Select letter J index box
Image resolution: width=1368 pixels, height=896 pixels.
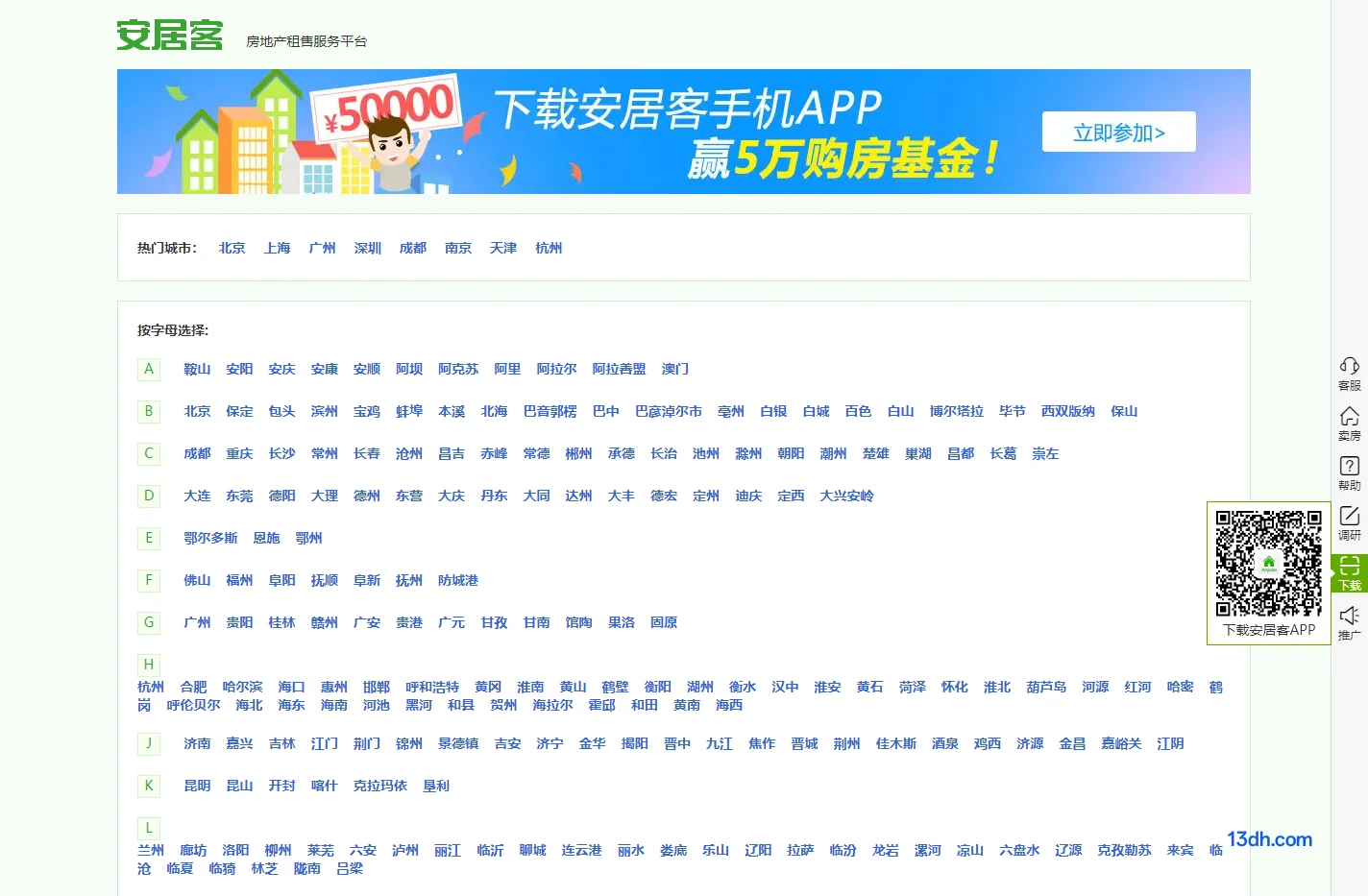click(x=149, y=743)
